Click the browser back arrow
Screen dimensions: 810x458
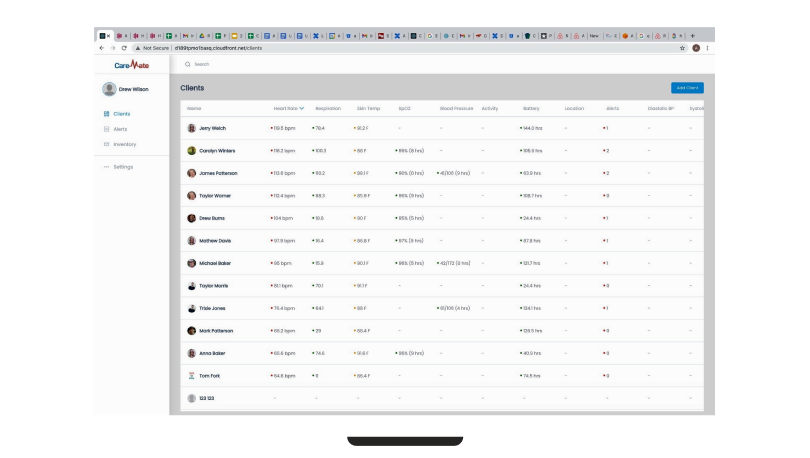pyautogui.click(x=101, y=47)
